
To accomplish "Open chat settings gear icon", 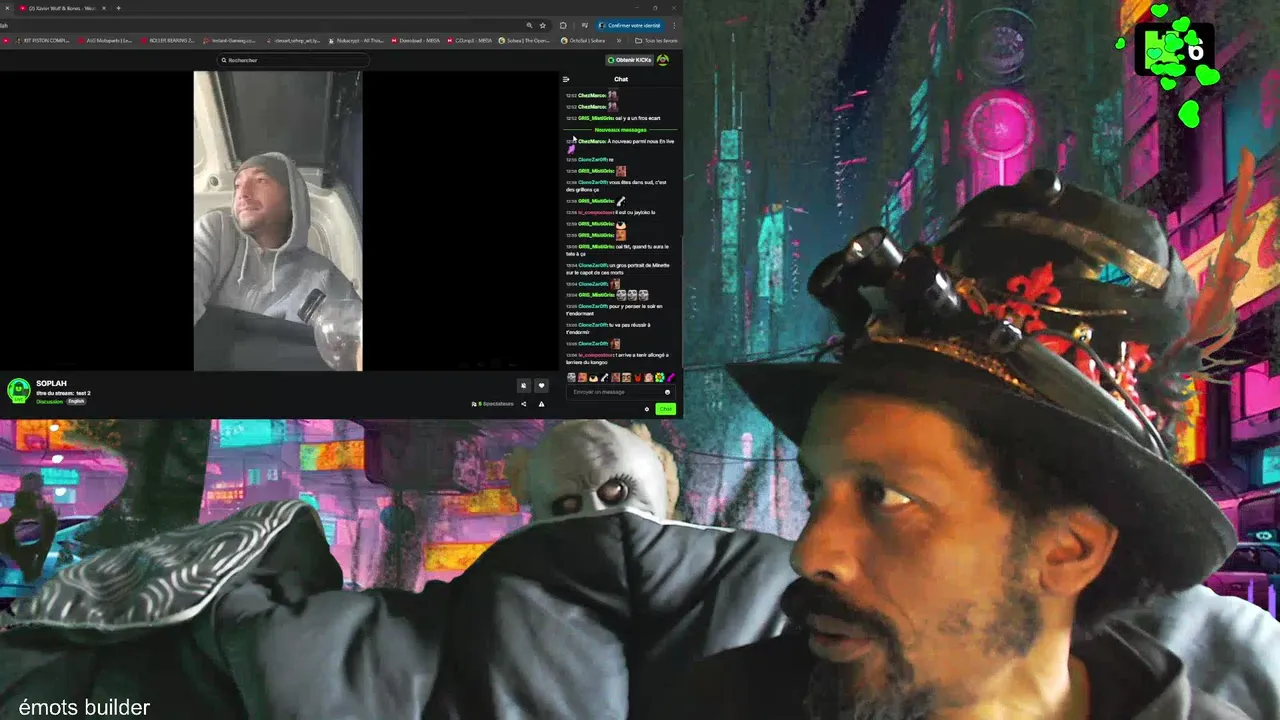I will pyautogui.click(x=647, y=408).
